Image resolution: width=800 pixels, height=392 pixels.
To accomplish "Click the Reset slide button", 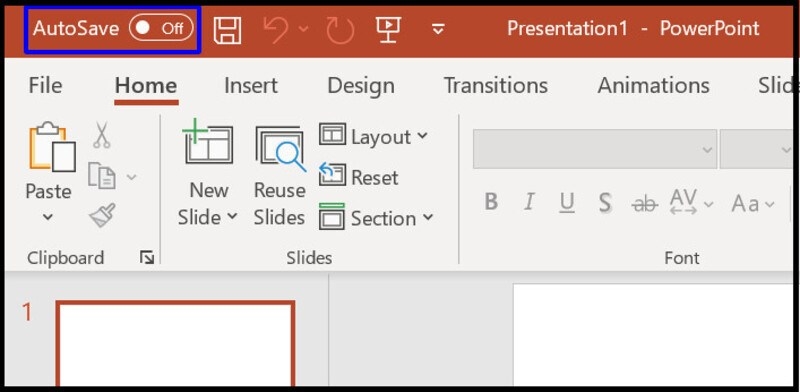I will click(359, 176).
